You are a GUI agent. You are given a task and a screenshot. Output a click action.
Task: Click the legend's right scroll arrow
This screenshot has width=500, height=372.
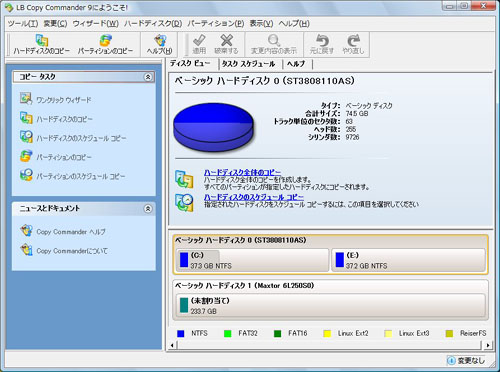pyautogui.click(x=488, y=345)
